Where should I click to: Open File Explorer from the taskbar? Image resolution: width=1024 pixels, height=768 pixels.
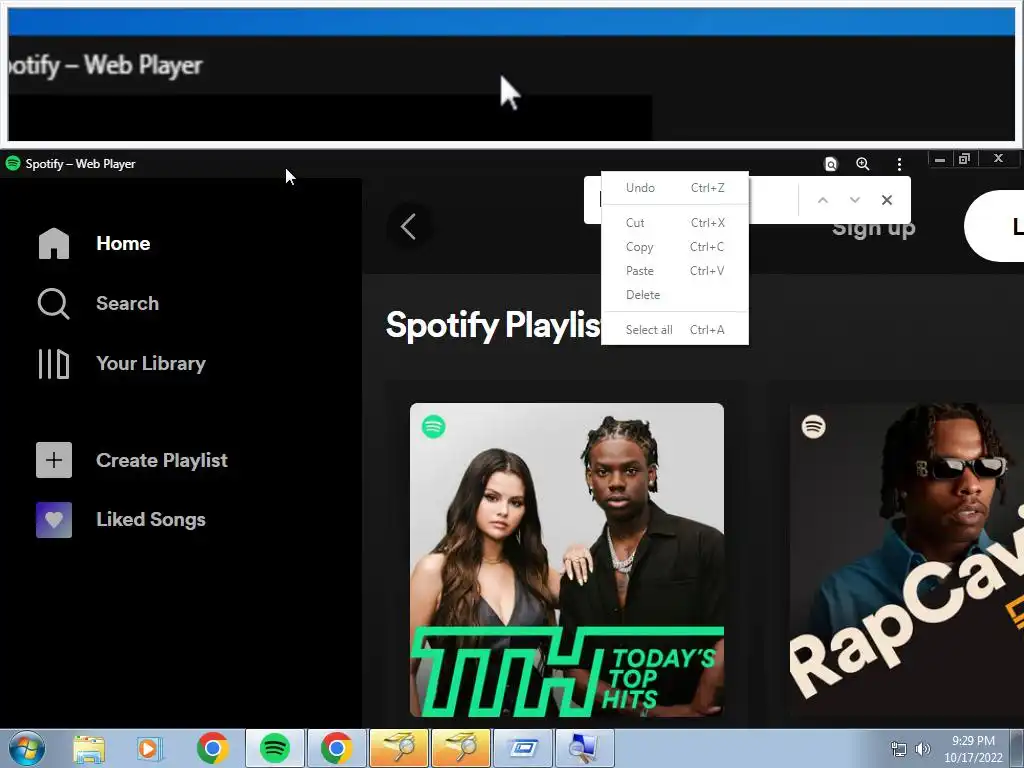[x=89, y=749]
